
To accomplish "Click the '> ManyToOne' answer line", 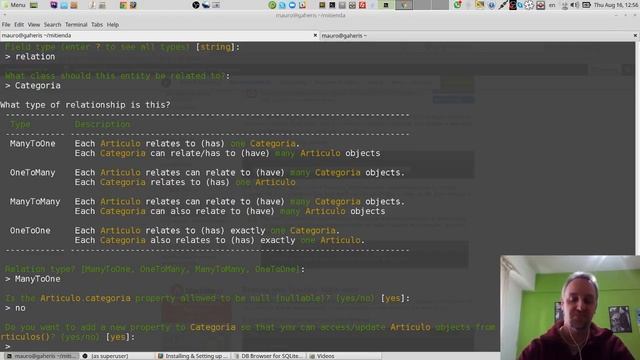I will pos(33,279).
